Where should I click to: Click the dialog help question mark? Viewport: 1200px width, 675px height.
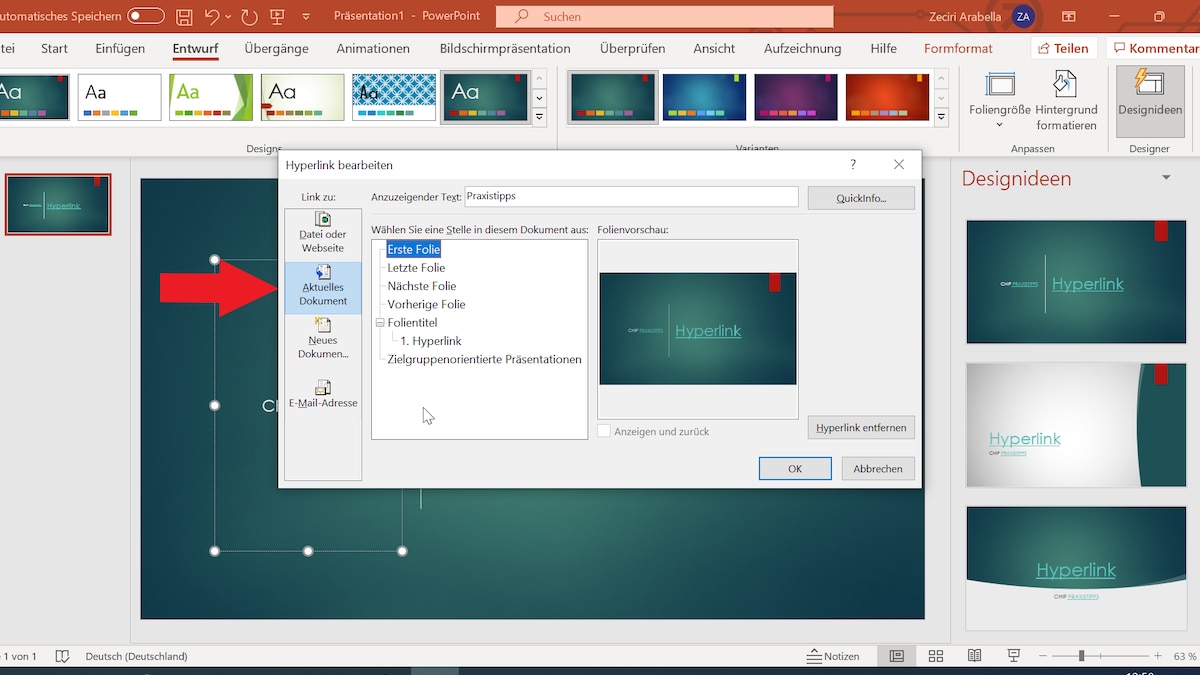pos(853,164)
